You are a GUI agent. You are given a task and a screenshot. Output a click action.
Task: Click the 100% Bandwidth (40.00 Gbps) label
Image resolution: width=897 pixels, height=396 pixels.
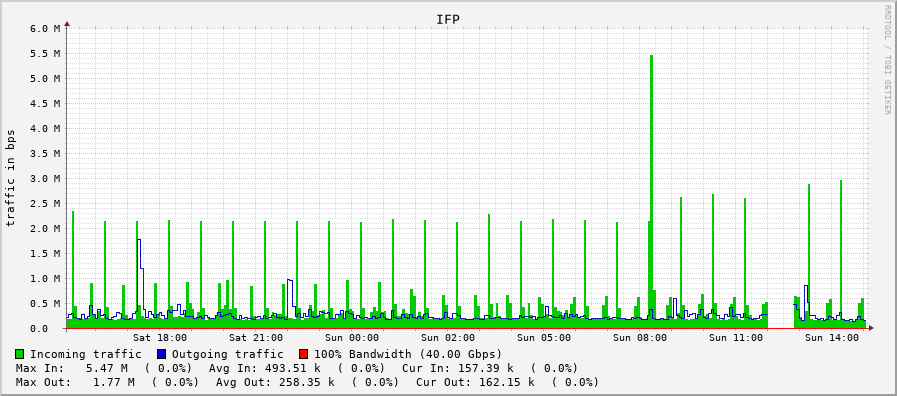click(x=408, y=354)
